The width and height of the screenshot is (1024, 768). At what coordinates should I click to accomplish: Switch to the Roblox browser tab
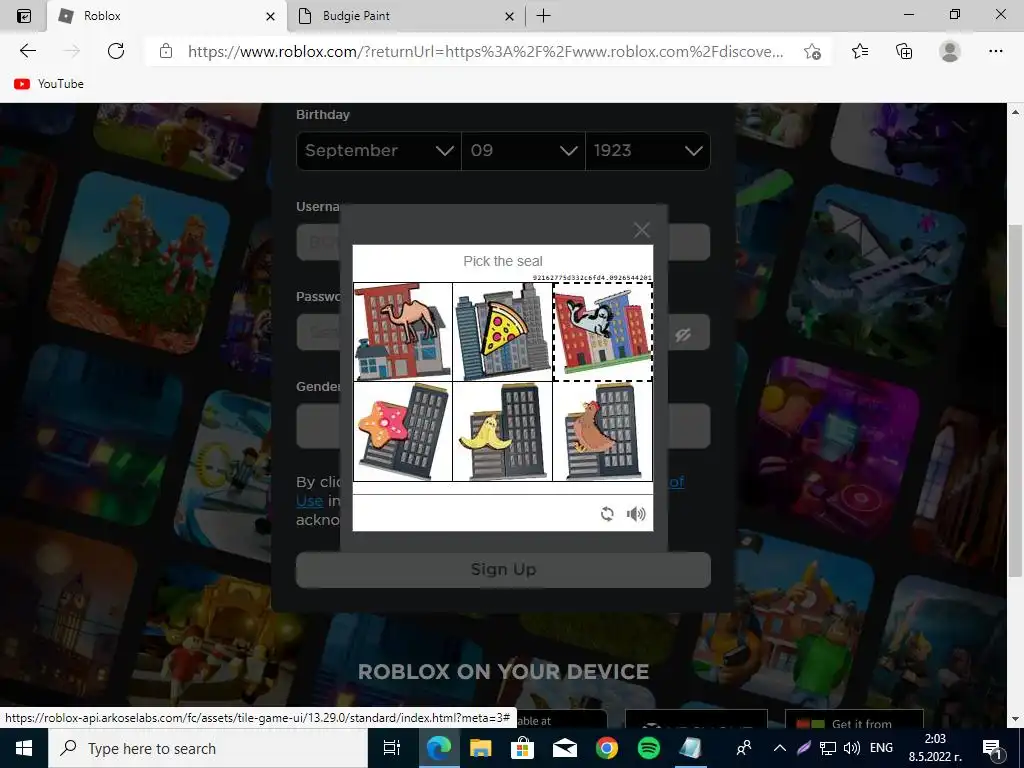point(167,16)
